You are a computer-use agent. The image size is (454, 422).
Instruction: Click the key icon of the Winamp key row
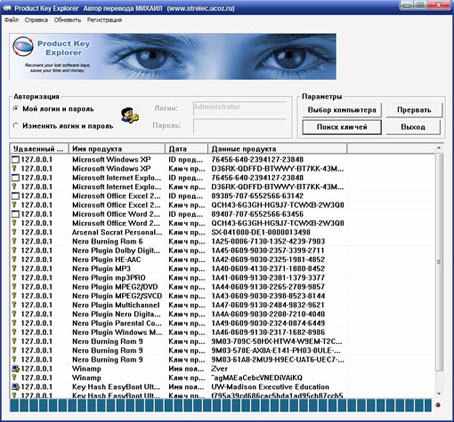tap(14, 378)
